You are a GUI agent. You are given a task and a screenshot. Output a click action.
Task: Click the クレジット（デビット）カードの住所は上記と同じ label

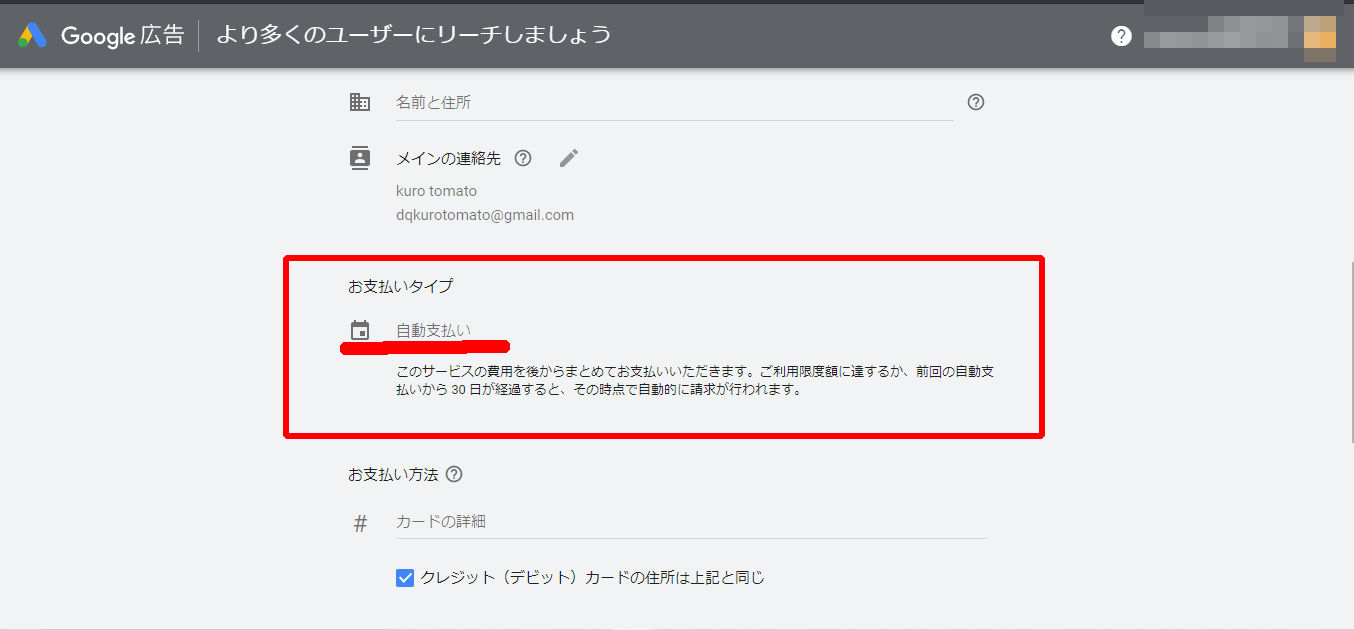pos(592,577)
